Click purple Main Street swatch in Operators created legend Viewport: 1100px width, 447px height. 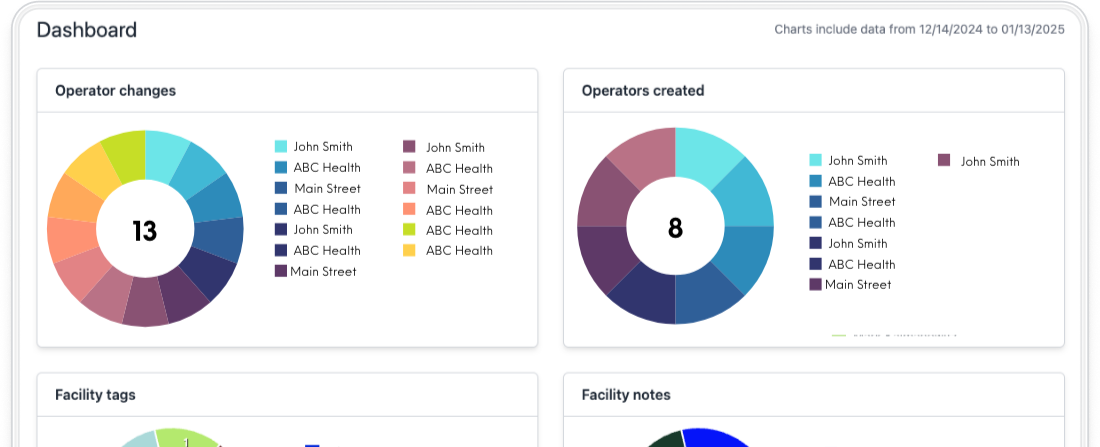point(815,285)
